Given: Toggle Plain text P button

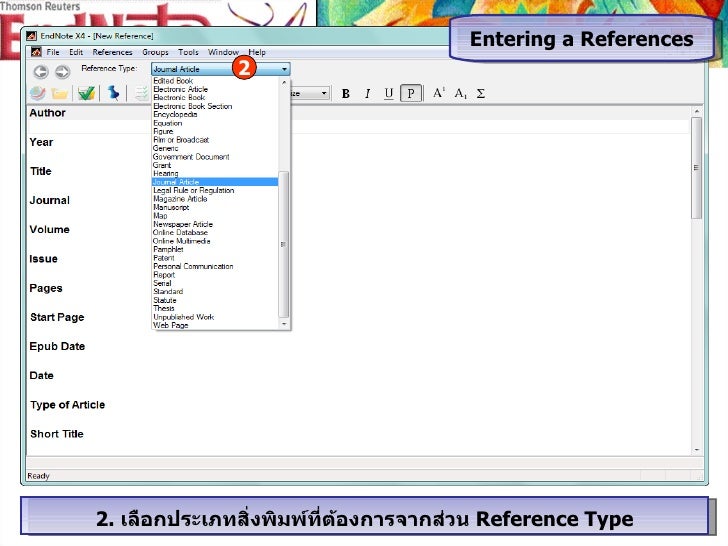Looking at the screenshot, I should pos(411,93).
